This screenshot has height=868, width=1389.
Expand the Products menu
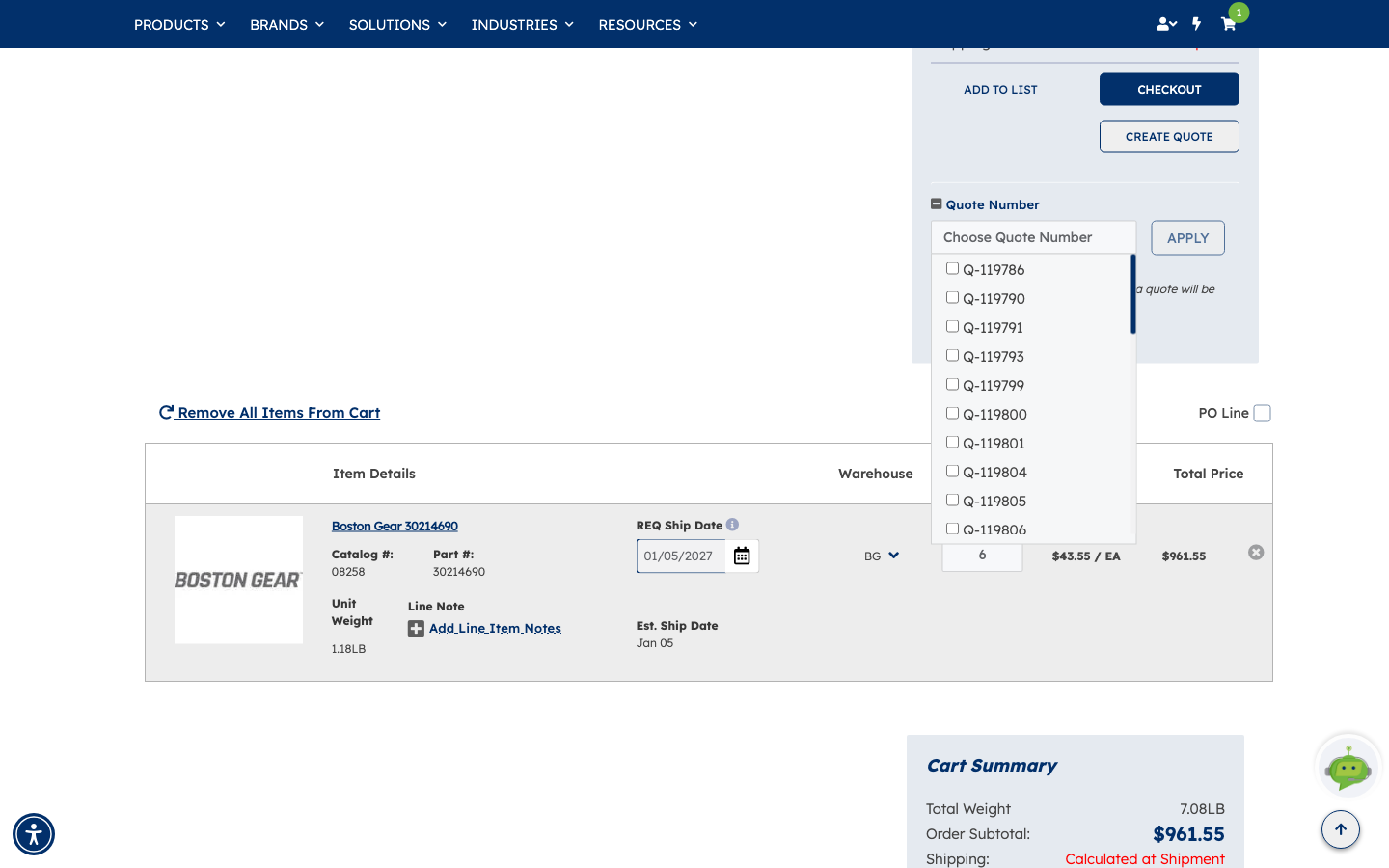pyautogui.click(x=179, y=24)
